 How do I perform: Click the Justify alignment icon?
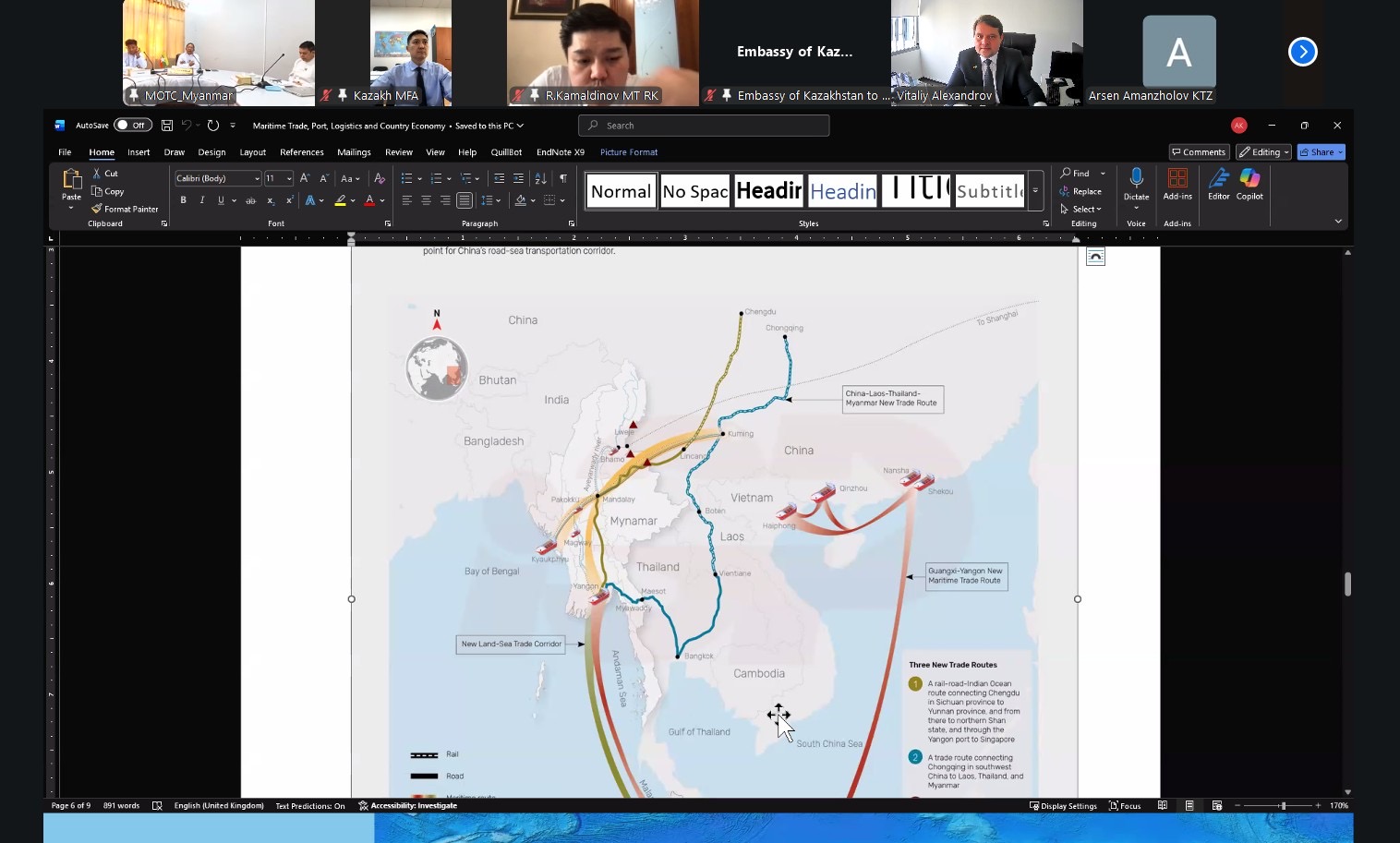465,200
